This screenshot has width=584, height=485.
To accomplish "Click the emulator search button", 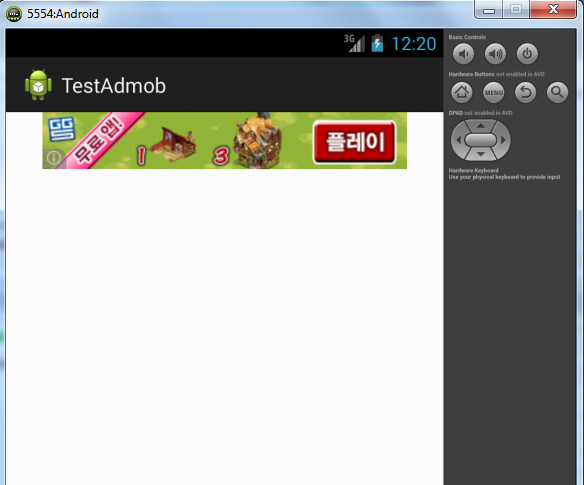I will [x=557, y=92].
